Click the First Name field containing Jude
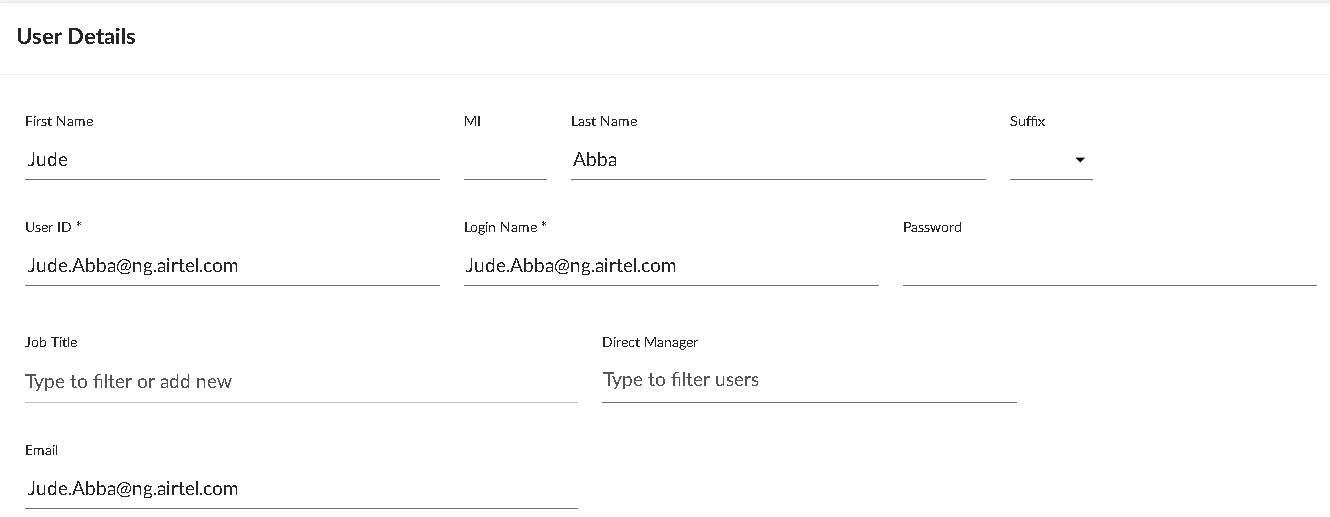 pos(232,159)
